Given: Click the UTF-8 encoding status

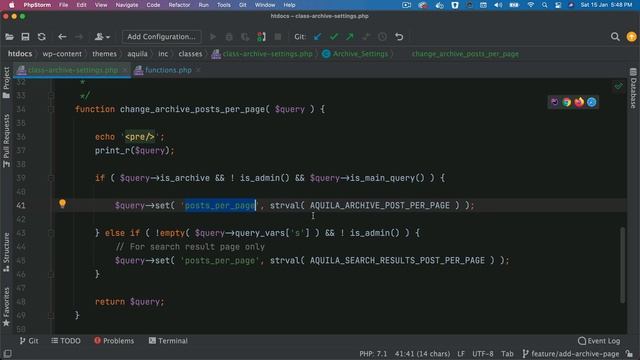Looking at the screenshot, I should [x=483, y=354].
